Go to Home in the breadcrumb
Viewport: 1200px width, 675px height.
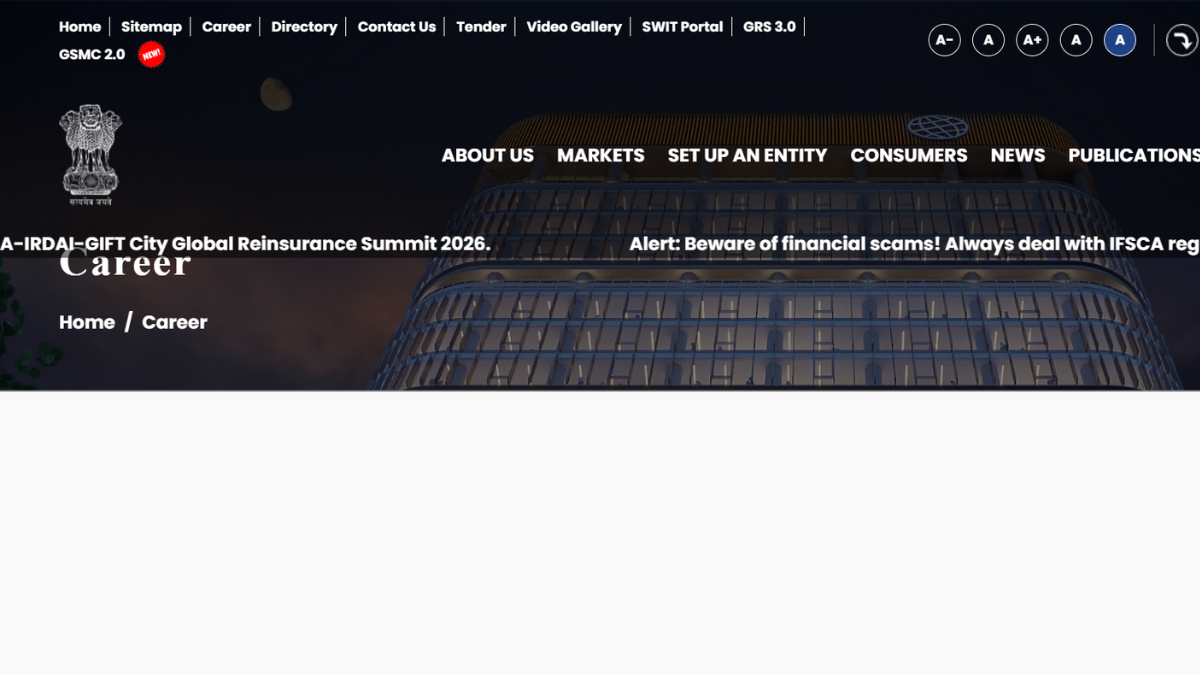coord(87,322)
